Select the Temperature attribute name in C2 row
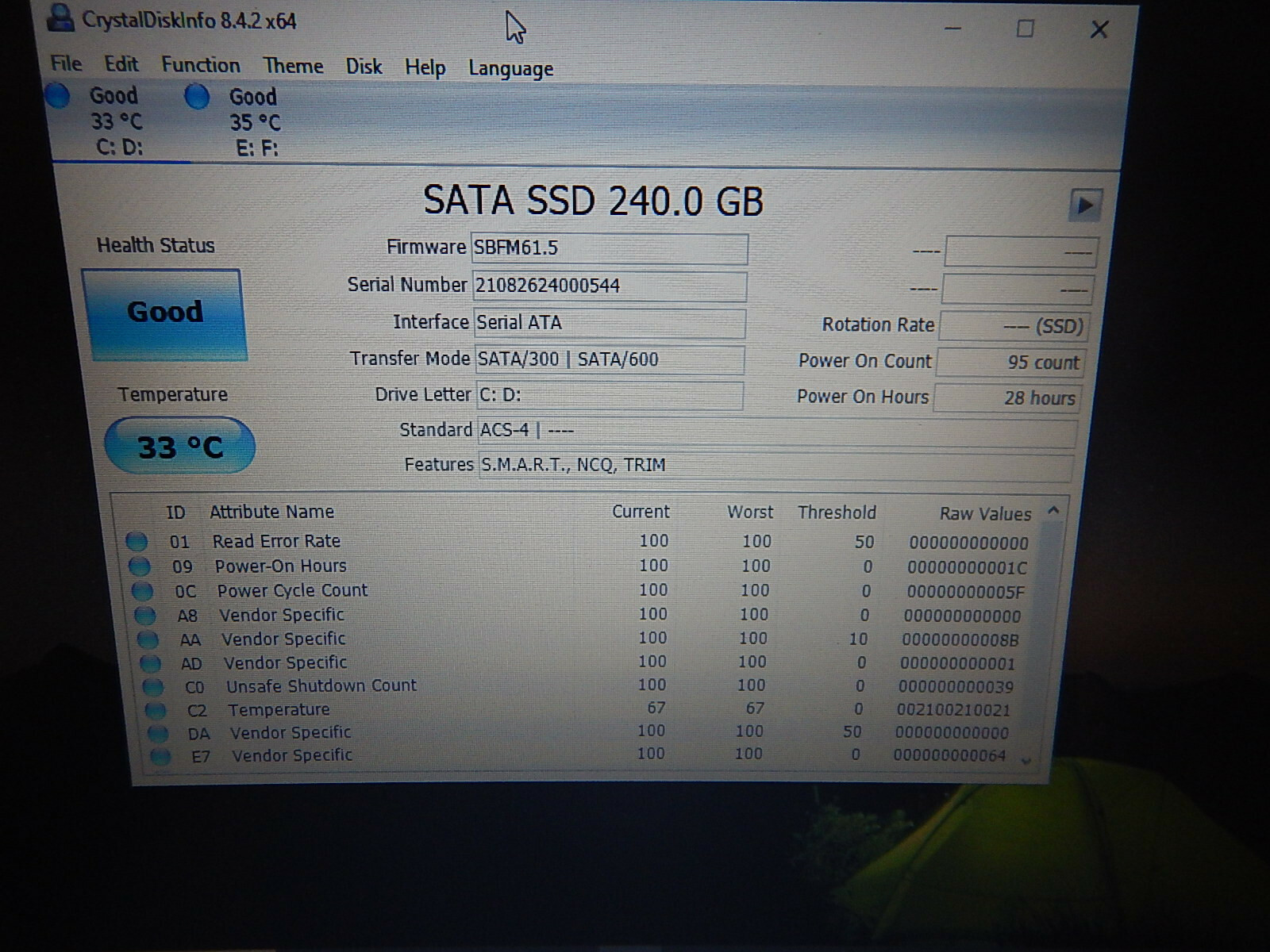1270x952 pixels. [x=279, y=709]
